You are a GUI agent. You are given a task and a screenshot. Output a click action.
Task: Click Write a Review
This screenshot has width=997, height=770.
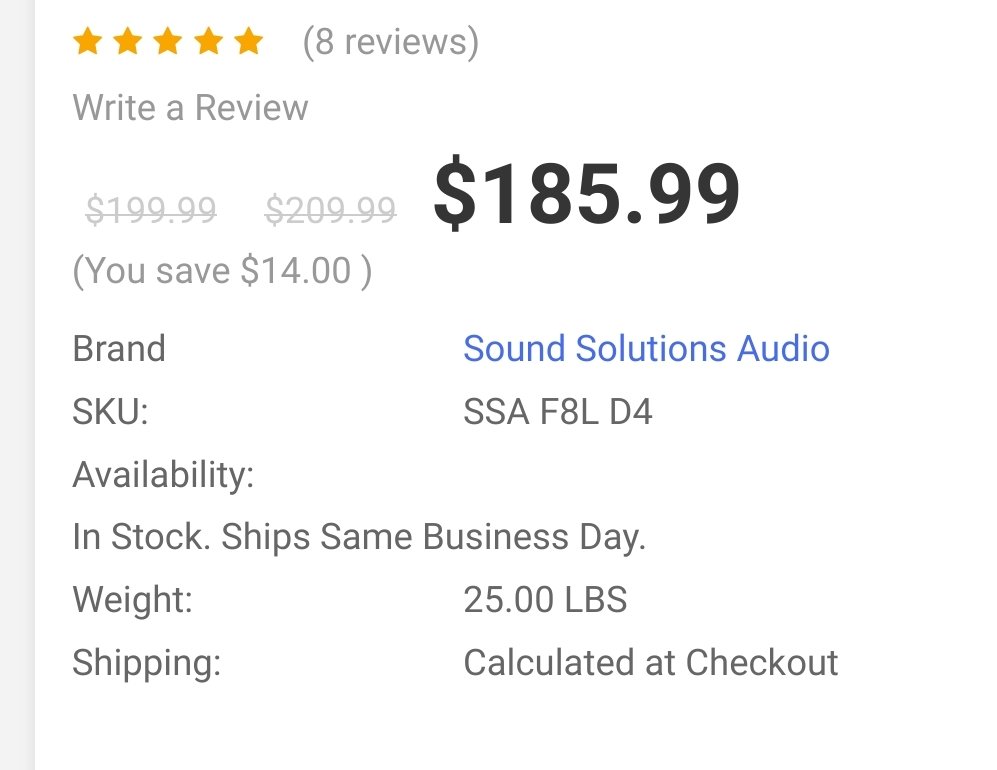tap(190, 107)
